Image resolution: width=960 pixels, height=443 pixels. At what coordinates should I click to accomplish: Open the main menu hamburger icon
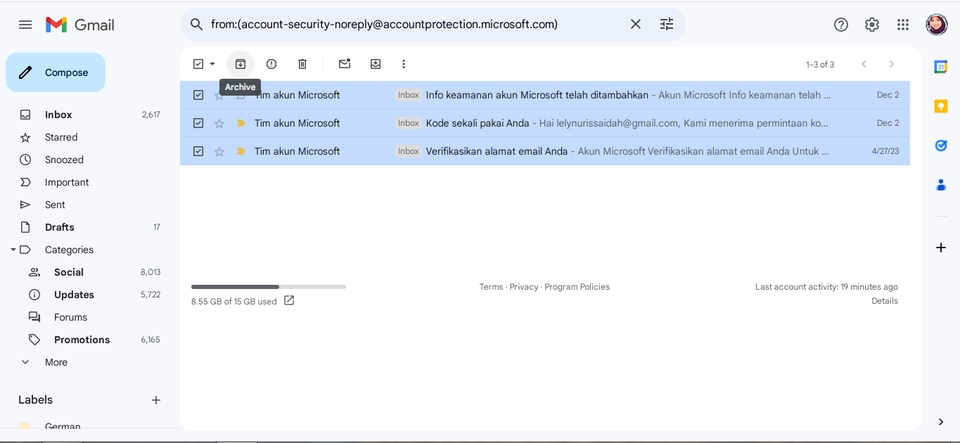pos(25,24)
